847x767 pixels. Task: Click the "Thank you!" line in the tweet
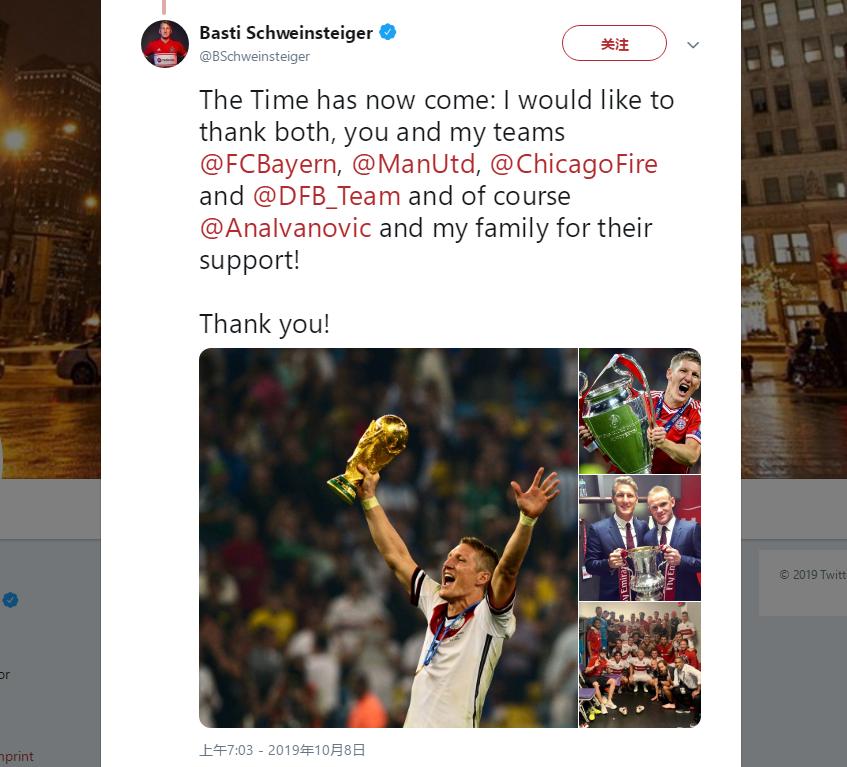click(264, 324)
